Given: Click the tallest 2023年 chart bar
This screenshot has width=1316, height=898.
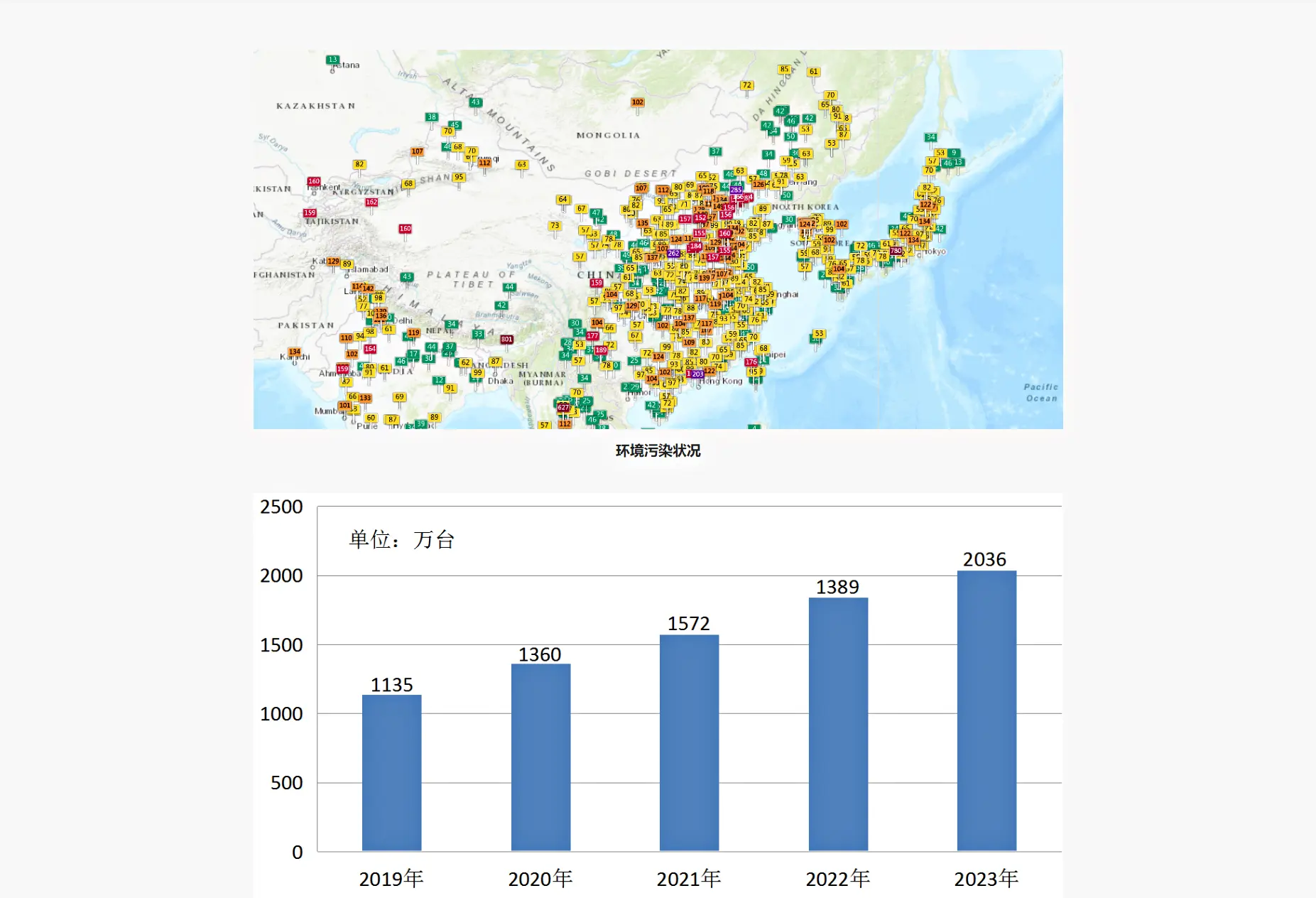Looking at the screenshot, I should pyautogui.click(x=986, y=710).
